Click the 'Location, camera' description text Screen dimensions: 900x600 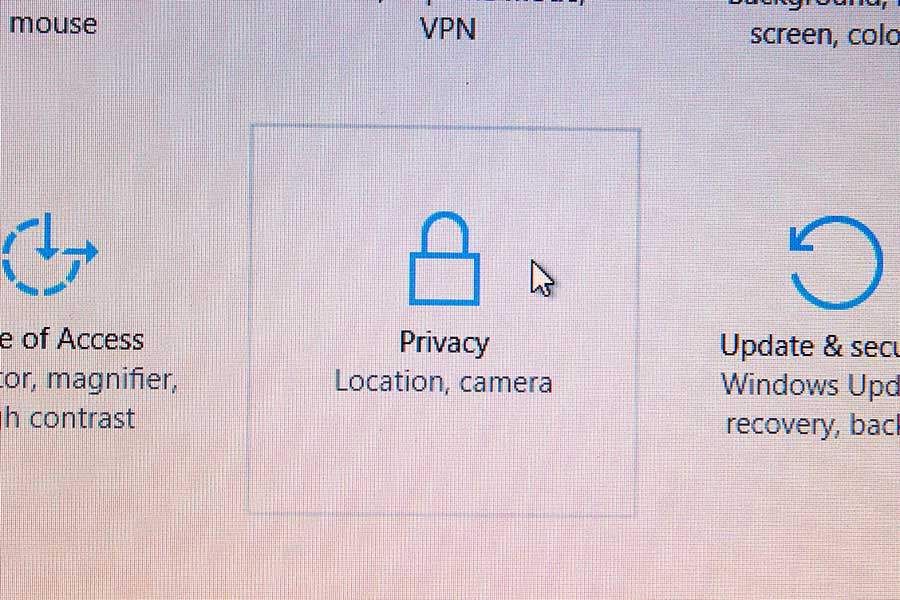[x=443, y=382]
